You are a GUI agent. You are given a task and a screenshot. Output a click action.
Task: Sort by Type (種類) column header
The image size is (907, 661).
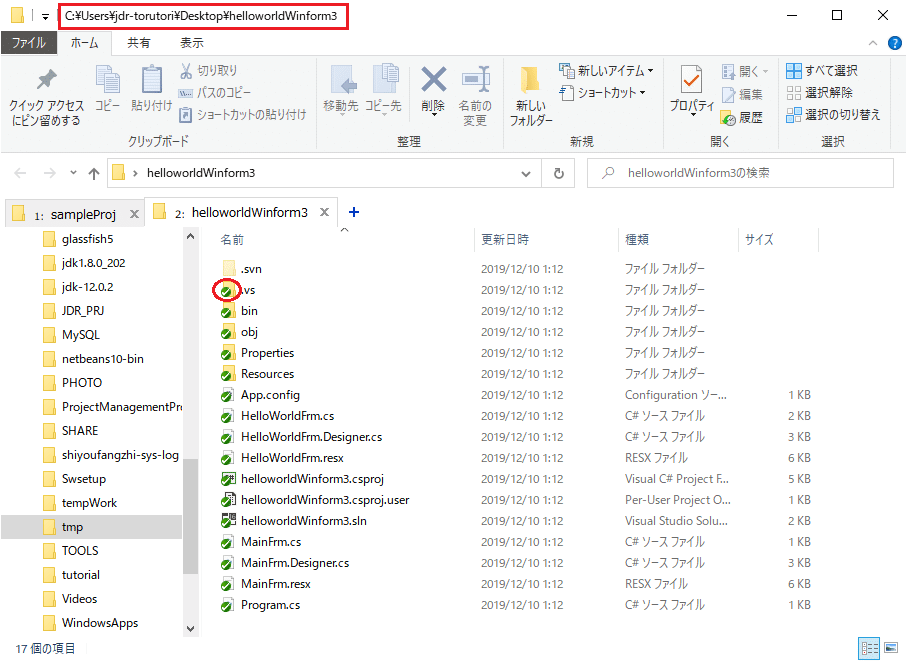pos(636,239)
